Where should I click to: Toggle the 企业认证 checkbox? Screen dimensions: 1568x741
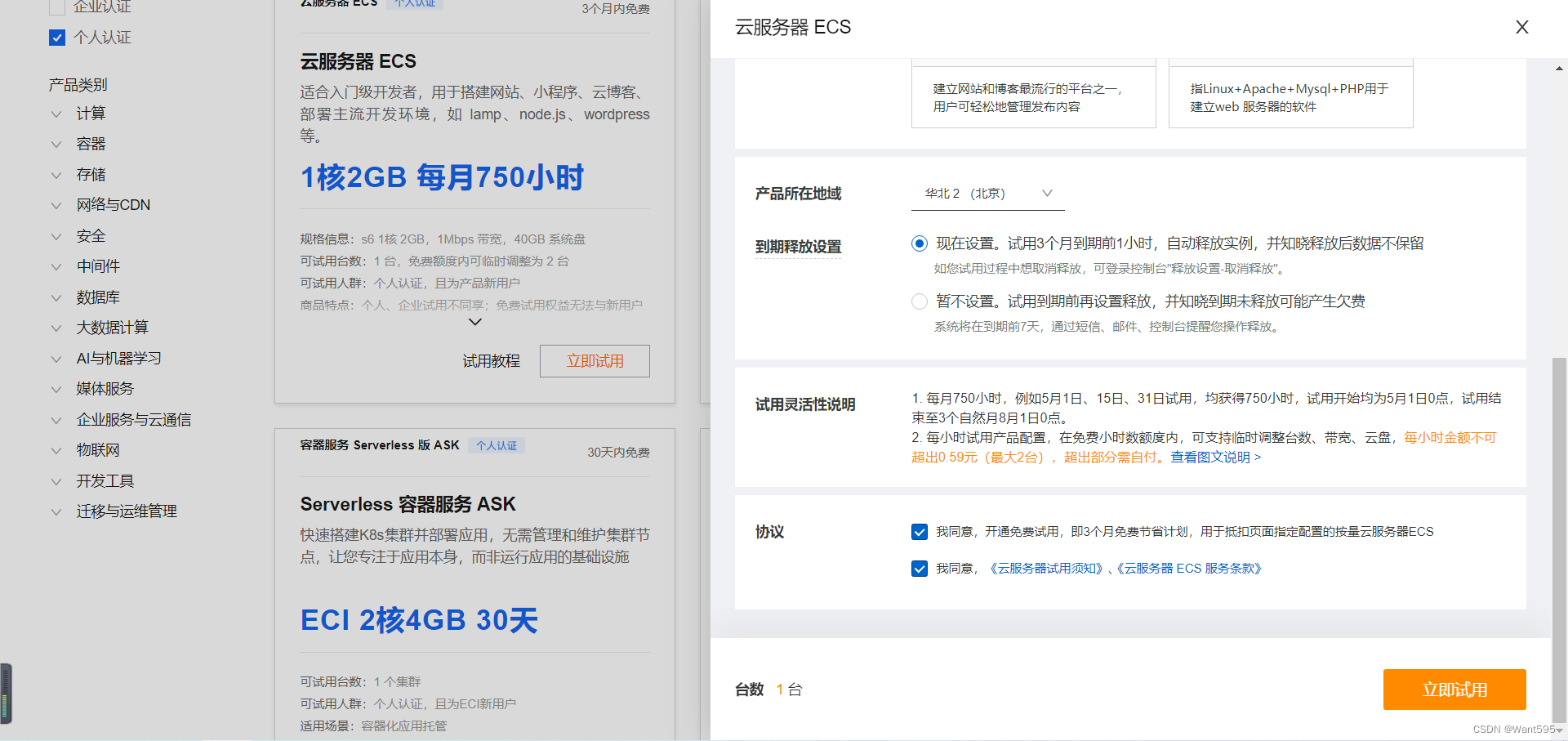57,7
